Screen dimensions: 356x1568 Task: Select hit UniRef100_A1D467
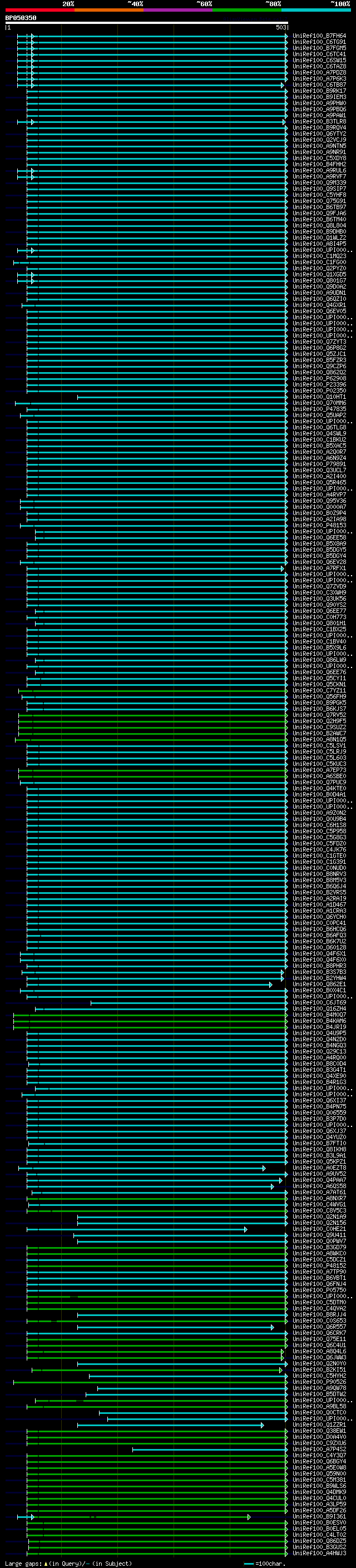pos(319,905)
